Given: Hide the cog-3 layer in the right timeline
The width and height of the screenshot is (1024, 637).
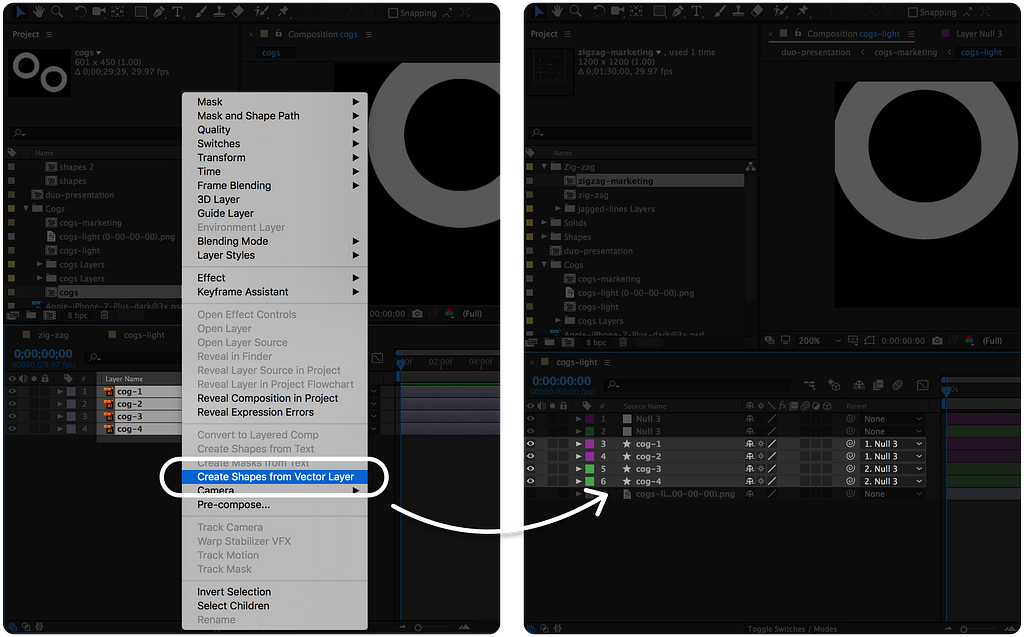Looking at the screenshot, I should click(x=530, y=468).
